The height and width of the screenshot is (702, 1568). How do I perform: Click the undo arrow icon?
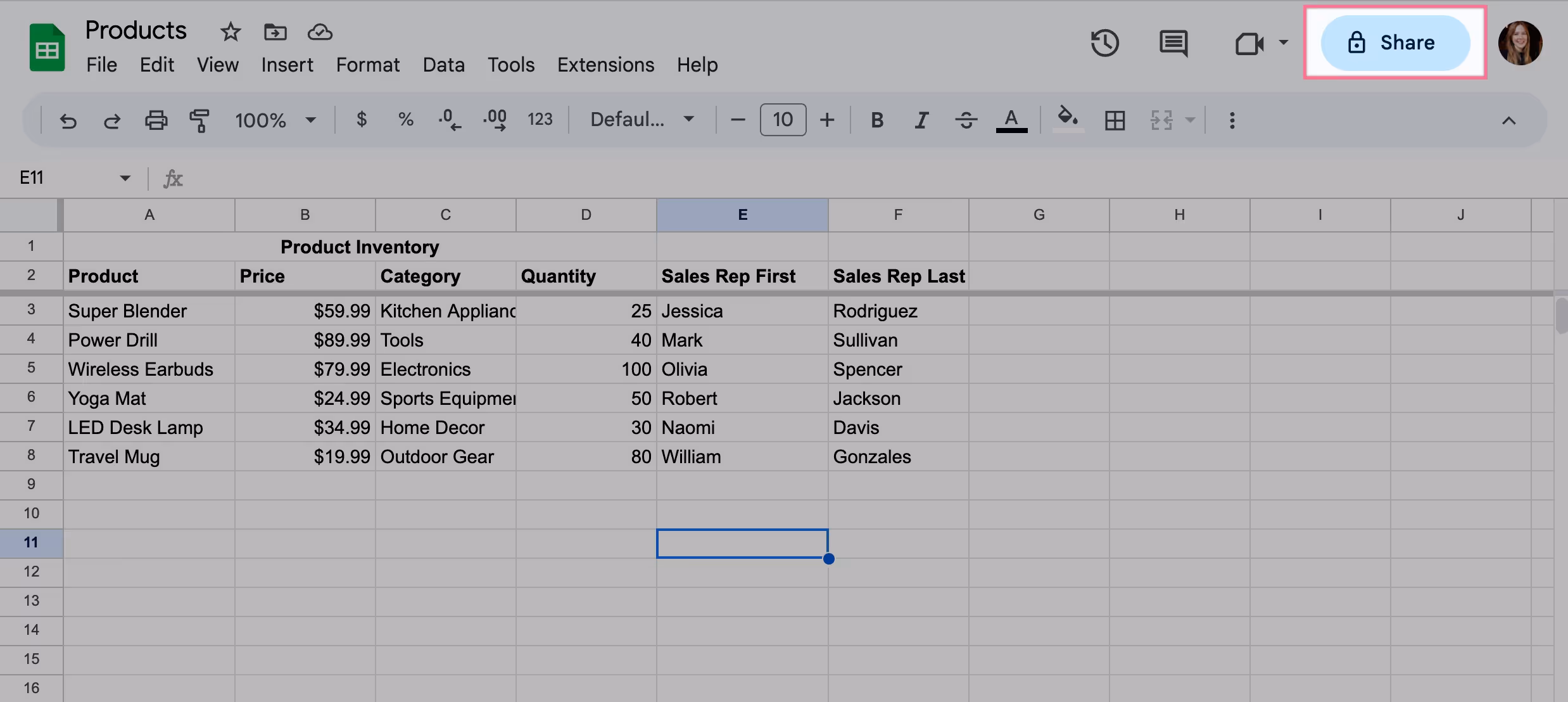(68, 120)
